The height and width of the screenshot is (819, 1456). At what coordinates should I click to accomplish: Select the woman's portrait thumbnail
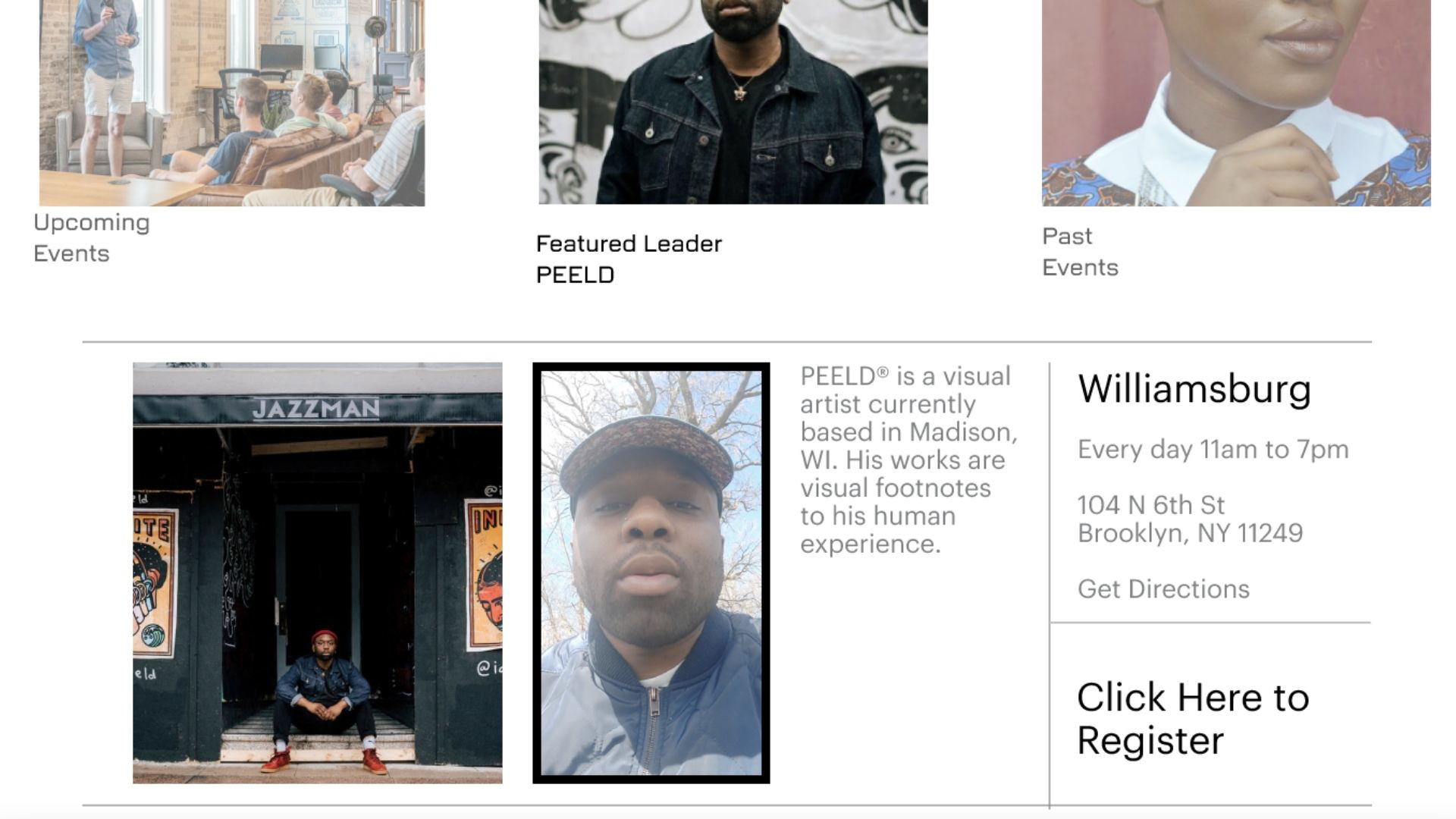click(1236, 102)
